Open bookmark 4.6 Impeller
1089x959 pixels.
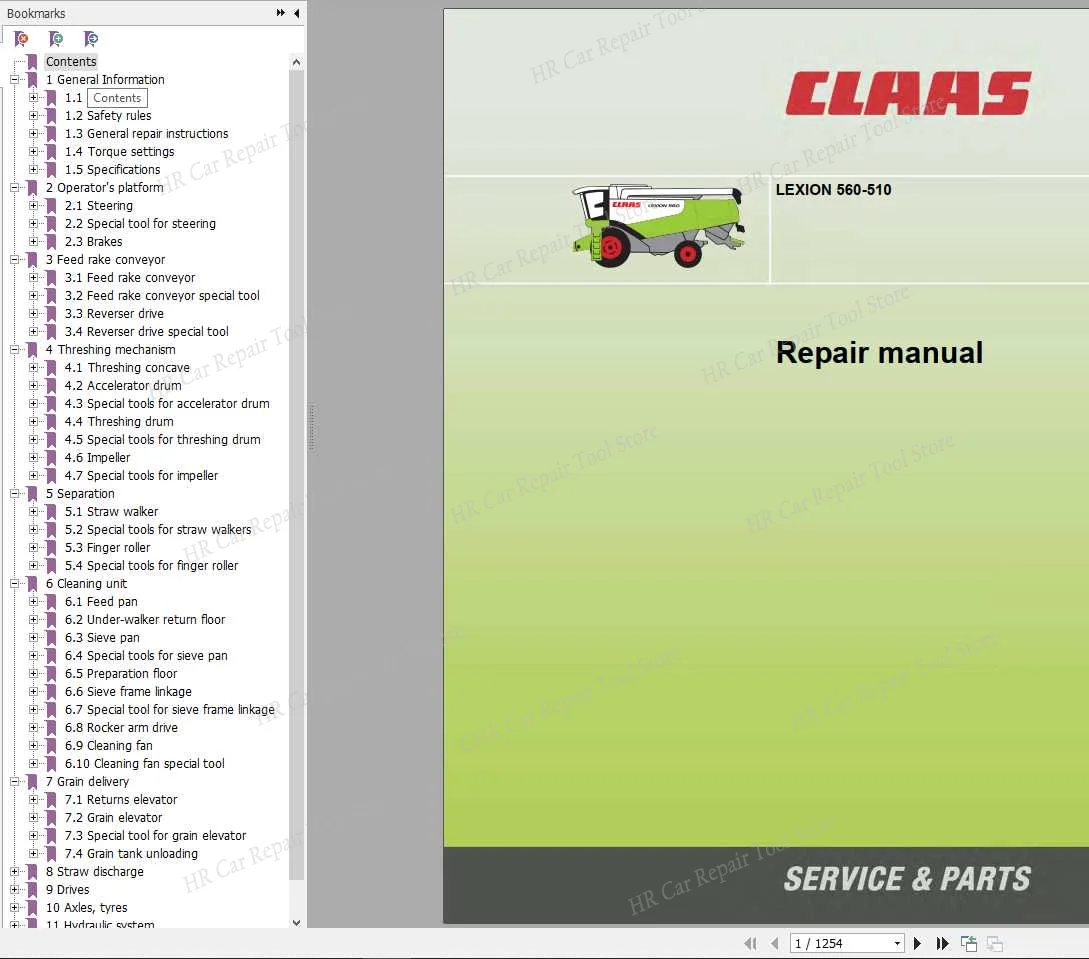point(97,458)
